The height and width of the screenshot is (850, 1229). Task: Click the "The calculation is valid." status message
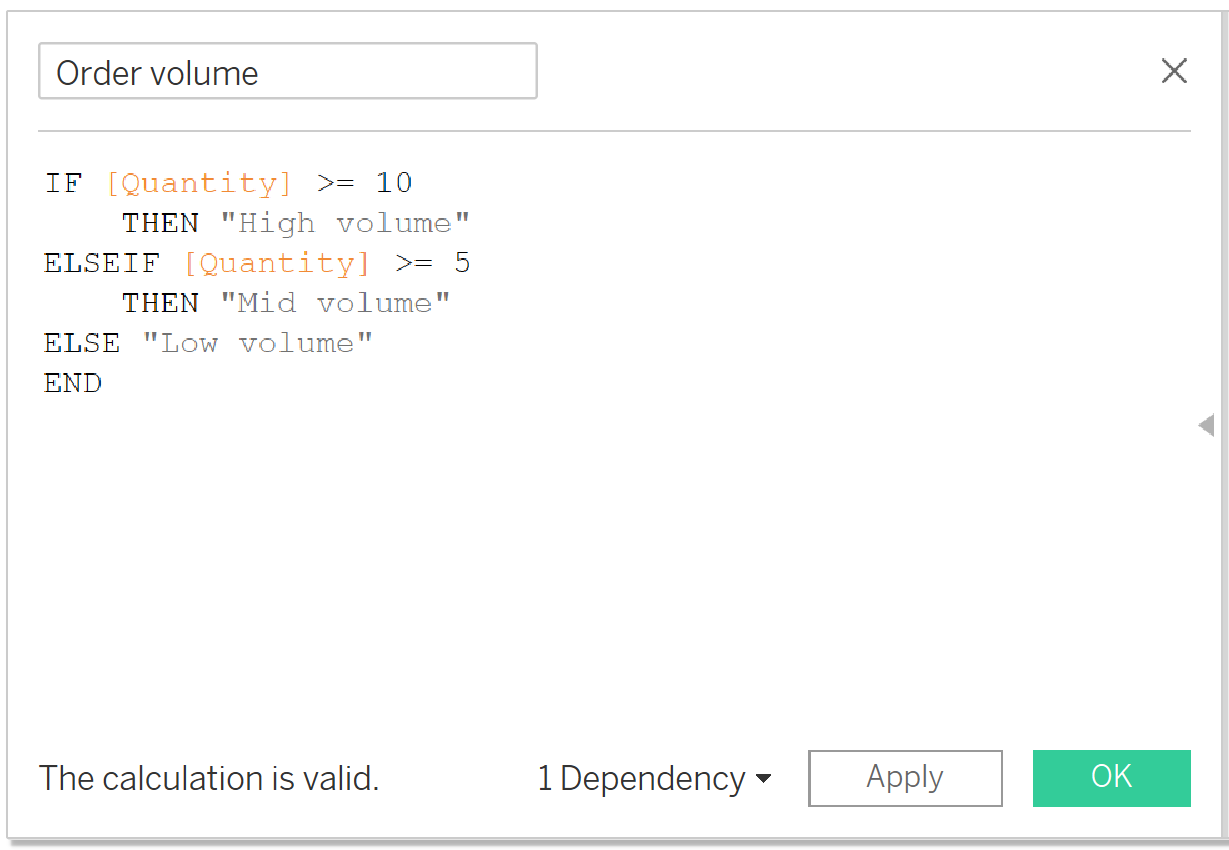click(209, 779)
